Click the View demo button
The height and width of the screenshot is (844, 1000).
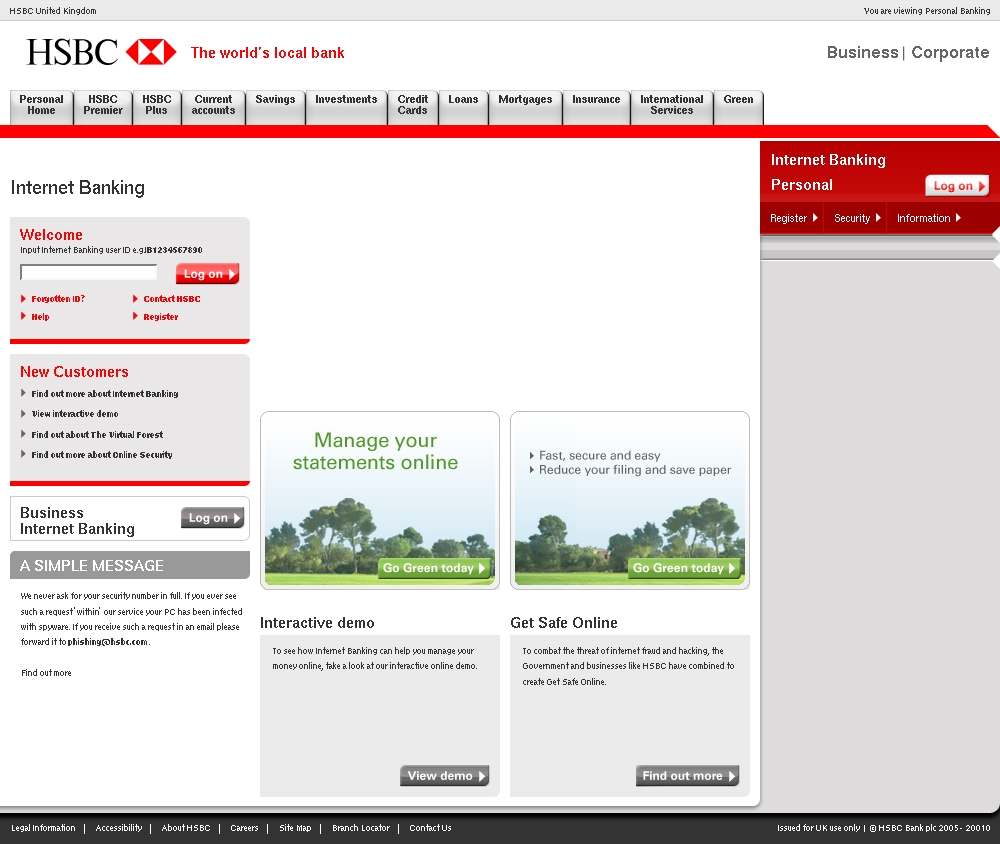click(x=445, y=776)
